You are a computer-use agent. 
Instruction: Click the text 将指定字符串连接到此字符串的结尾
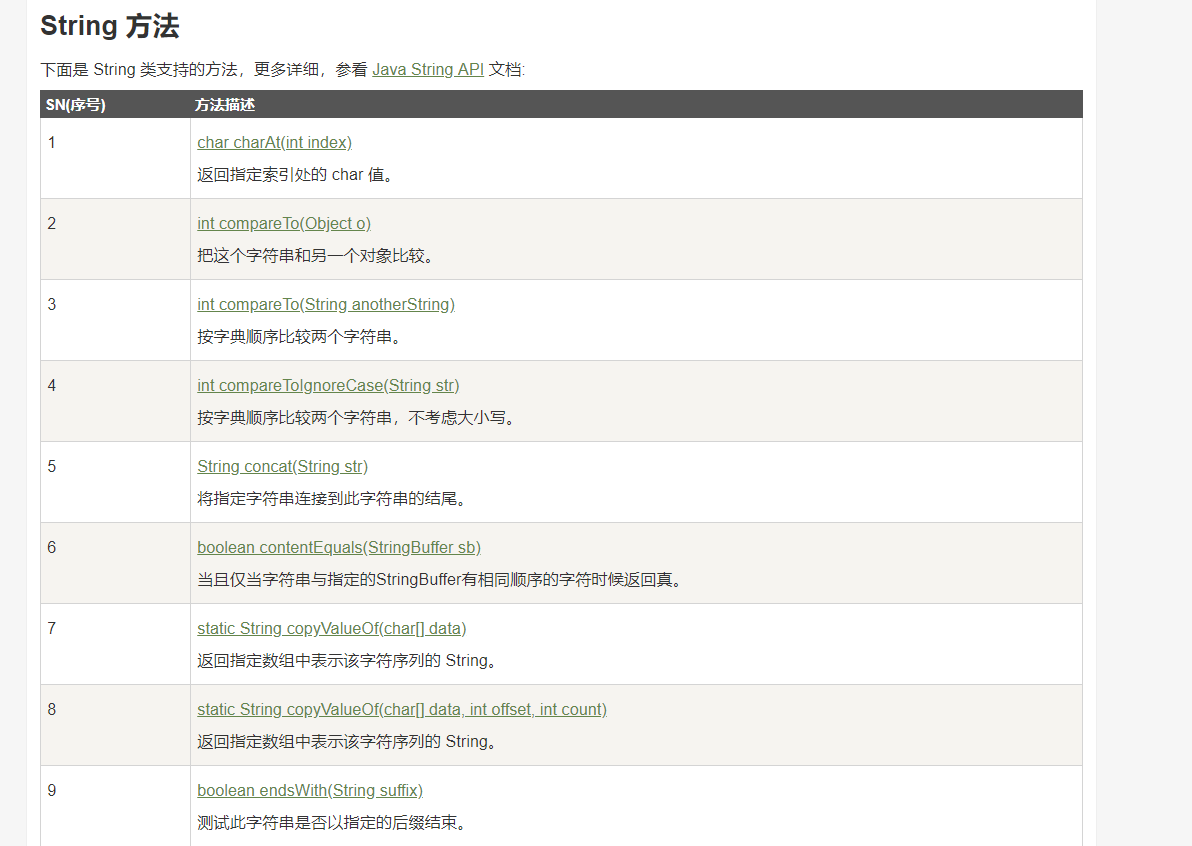pyautogui.click(x=332, y=499)
